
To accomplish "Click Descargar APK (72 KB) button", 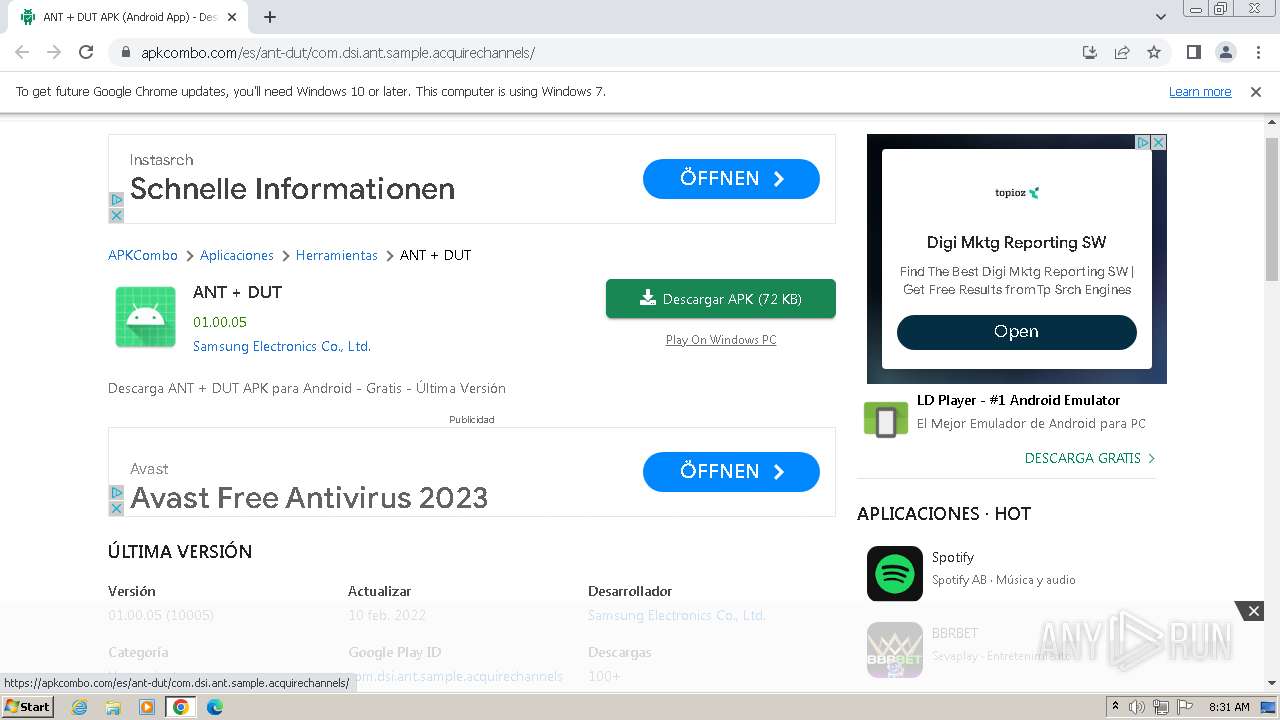I will pyautogui.click(x=721, y=299).
